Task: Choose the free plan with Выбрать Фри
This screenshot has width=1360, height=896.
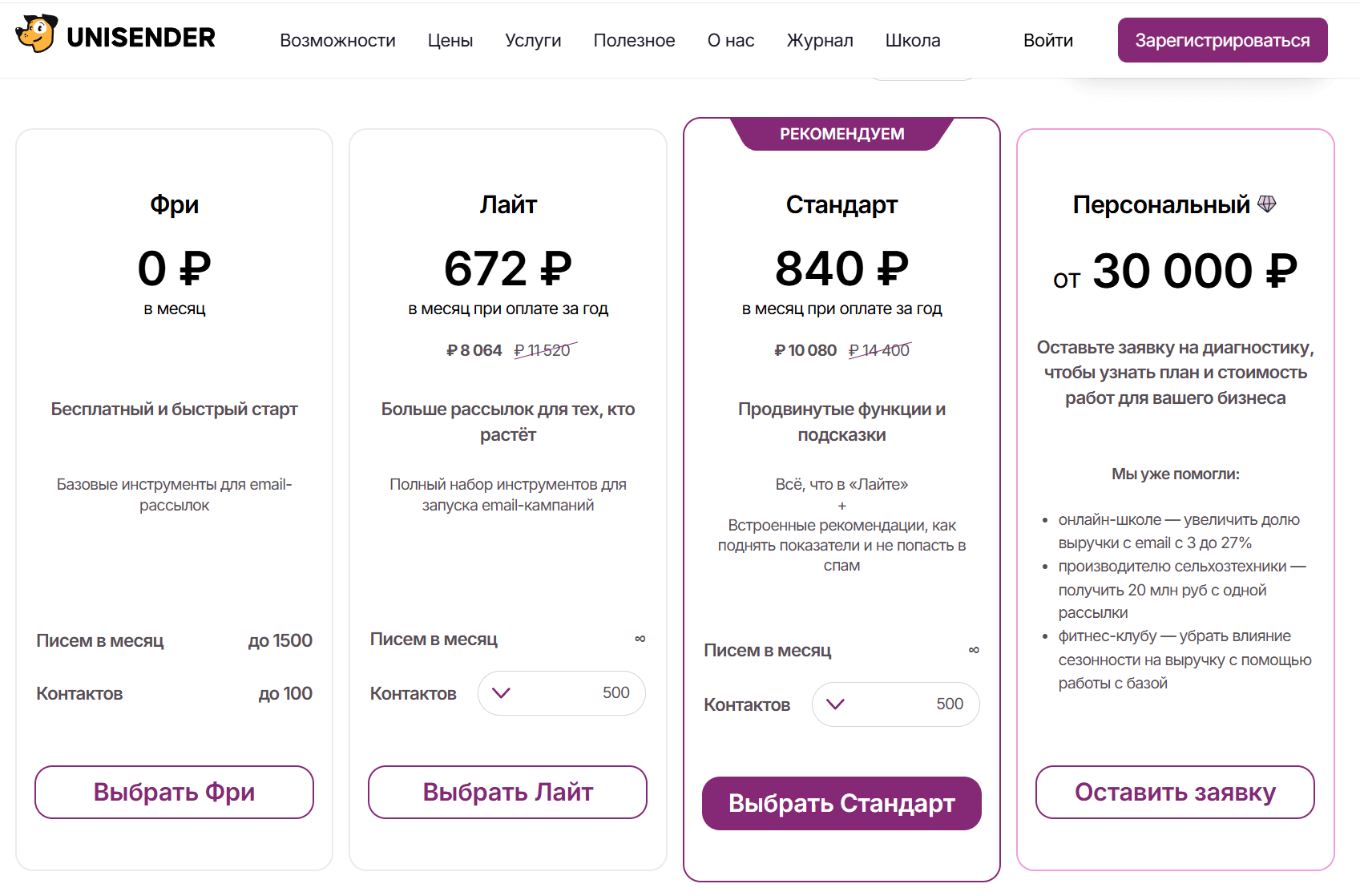Action: tap(174, 792)
